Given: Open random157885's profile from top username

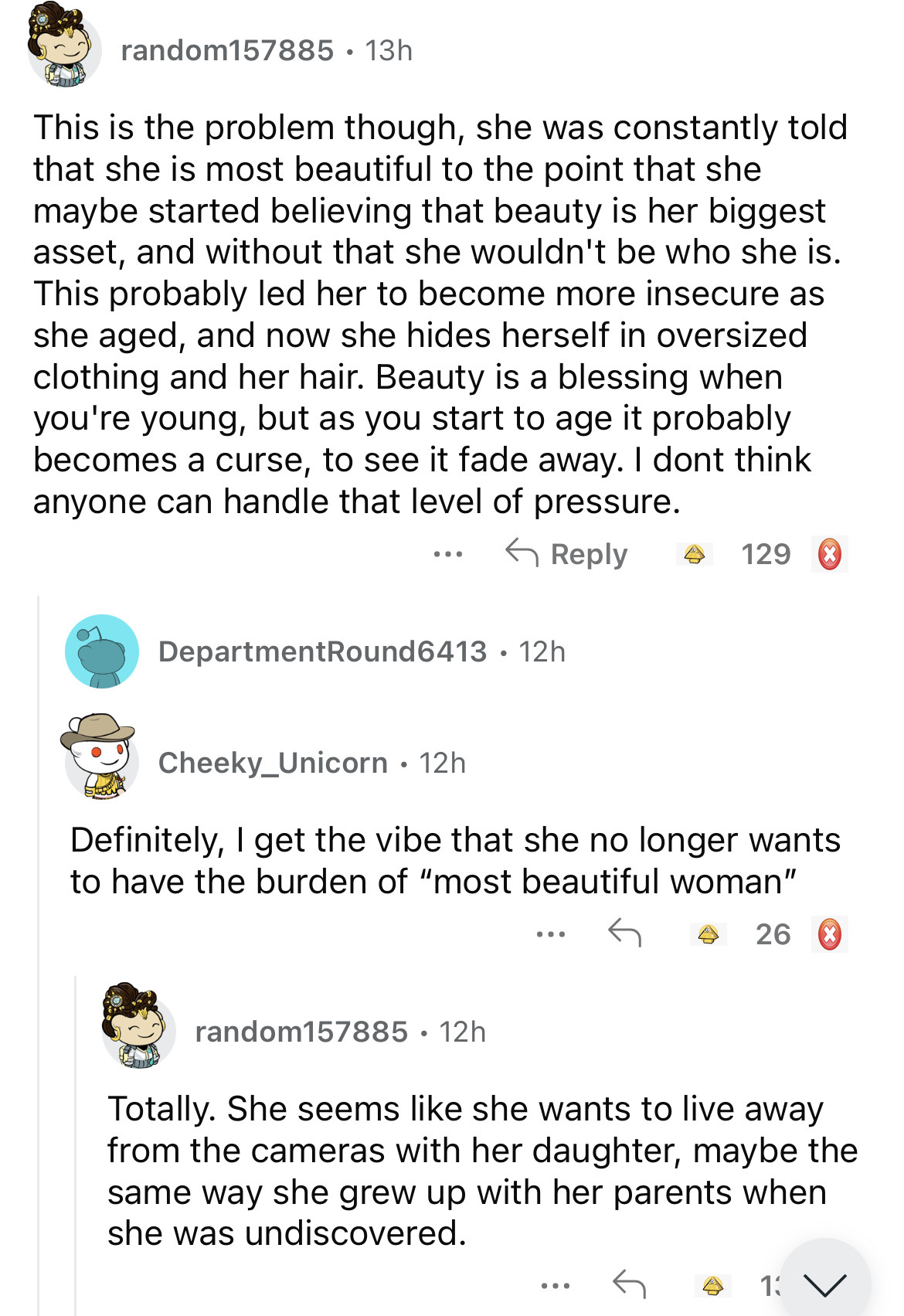Looking at the screenshot, I should [x=227, y=51].
